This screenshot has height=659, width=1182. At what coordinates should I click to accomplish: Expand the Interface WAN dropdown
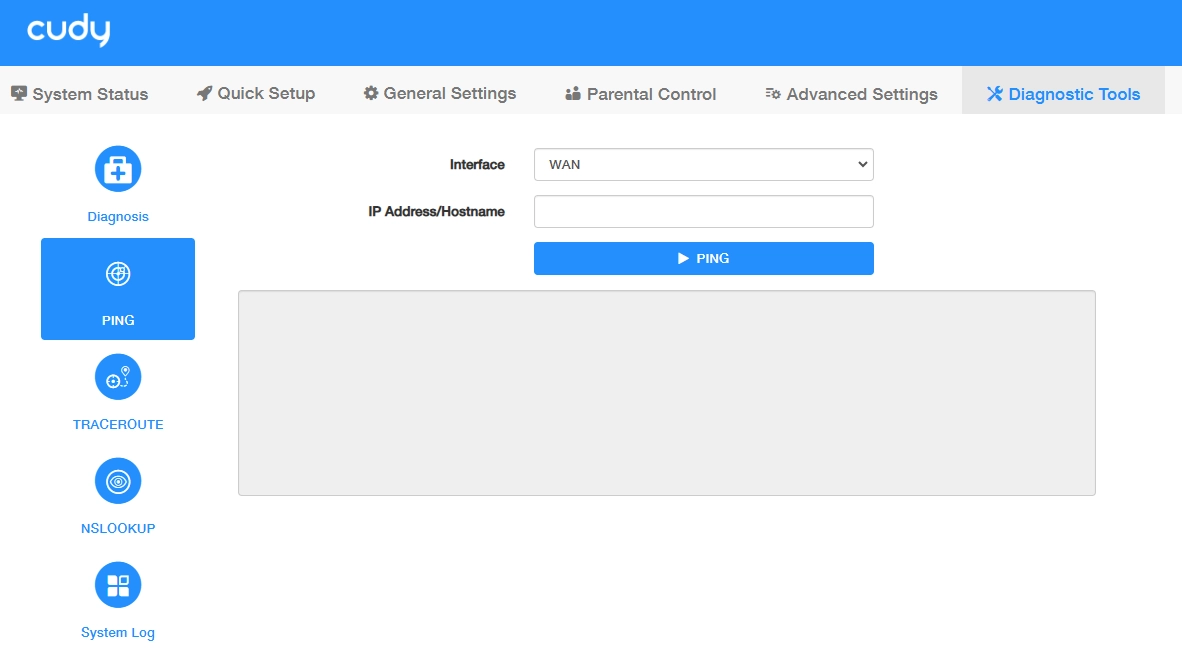(x=704, y=164)
